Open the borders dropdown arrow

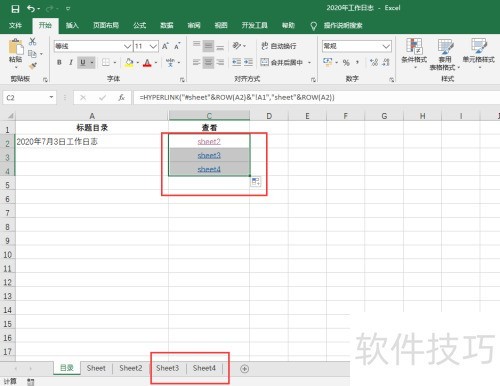pos(115,62)
